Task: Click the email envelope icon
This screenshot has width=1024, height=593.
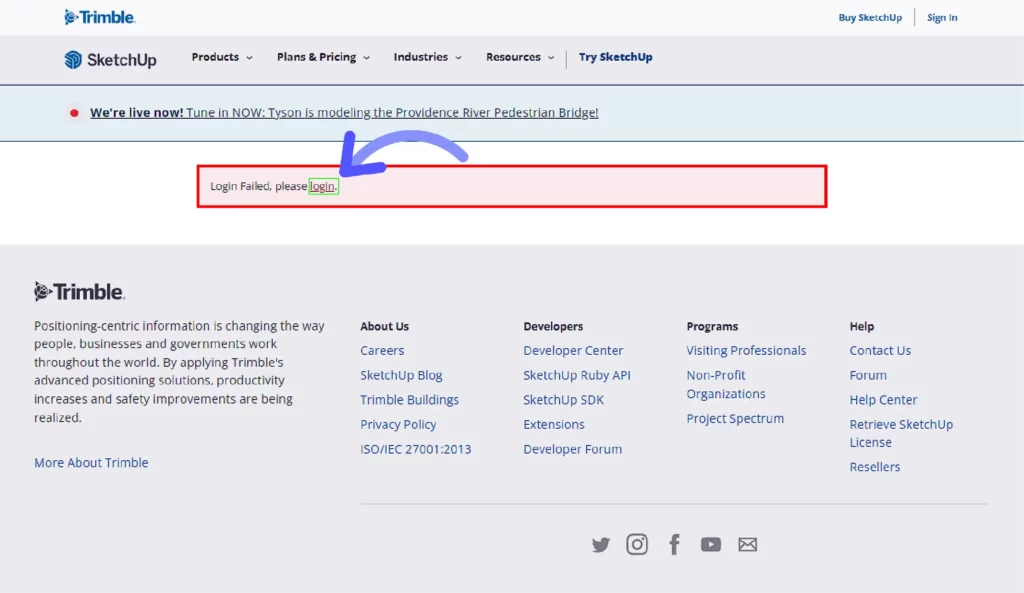Action: click(748, 544)
